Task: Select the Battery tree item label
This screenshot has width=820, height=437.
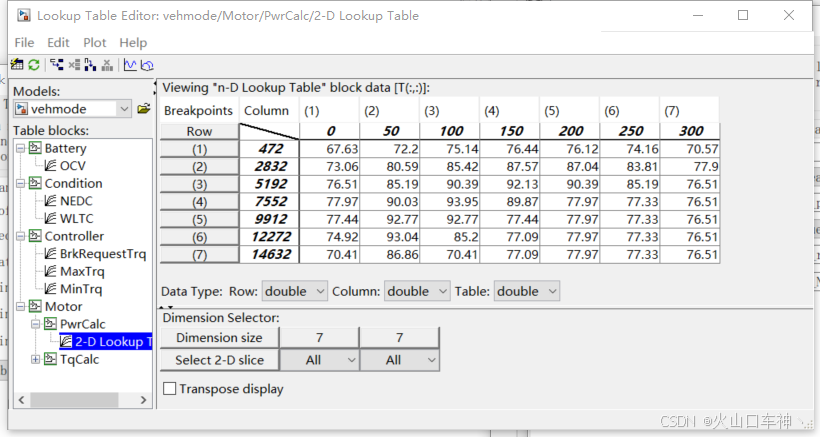Action: click(x=65, y=148)
